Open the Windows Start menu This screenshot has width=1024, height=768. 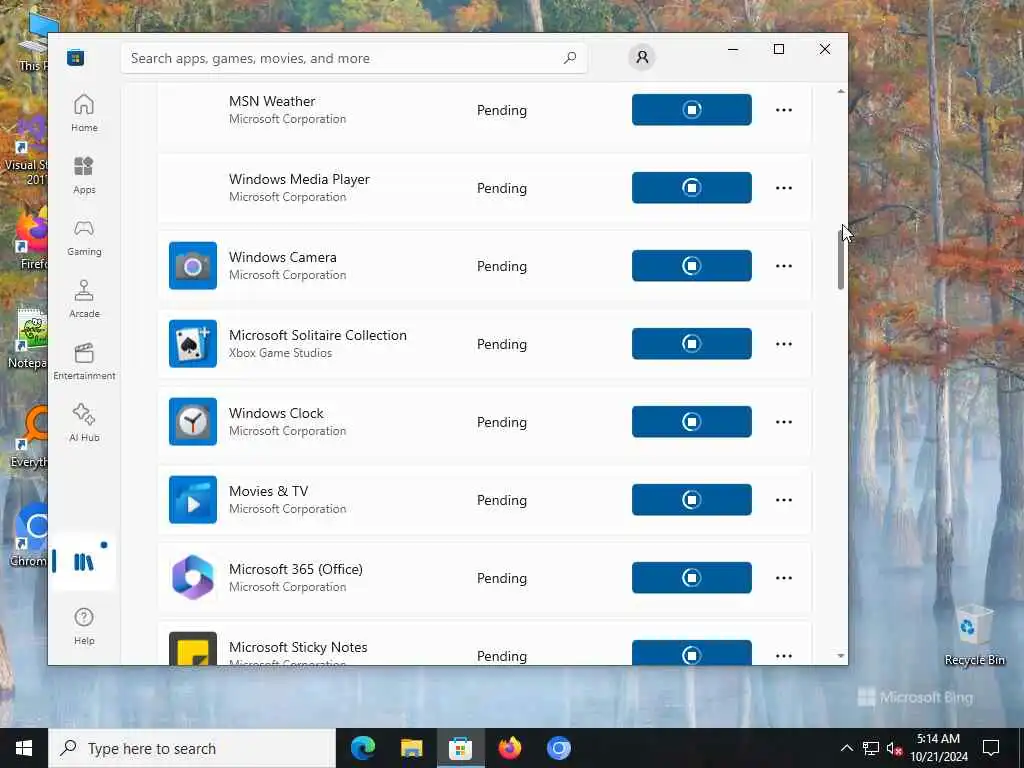[x=24, y=748]
